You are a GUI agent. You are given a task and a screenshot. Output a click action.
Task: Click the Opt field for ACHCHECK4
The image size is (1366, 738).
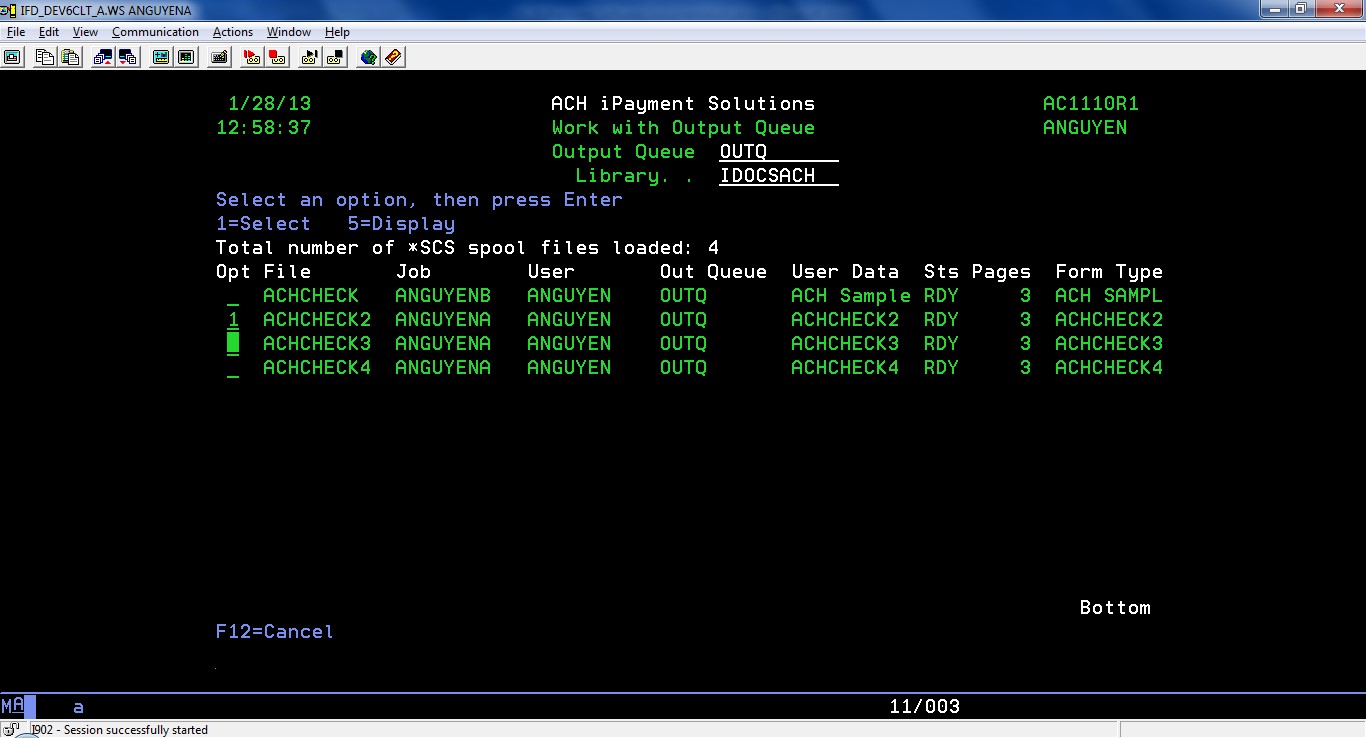pos(233,368)
